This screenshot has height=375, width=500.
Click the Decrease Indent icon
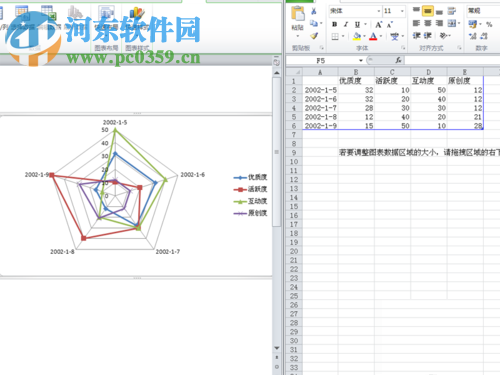click(x=416, y=35)
